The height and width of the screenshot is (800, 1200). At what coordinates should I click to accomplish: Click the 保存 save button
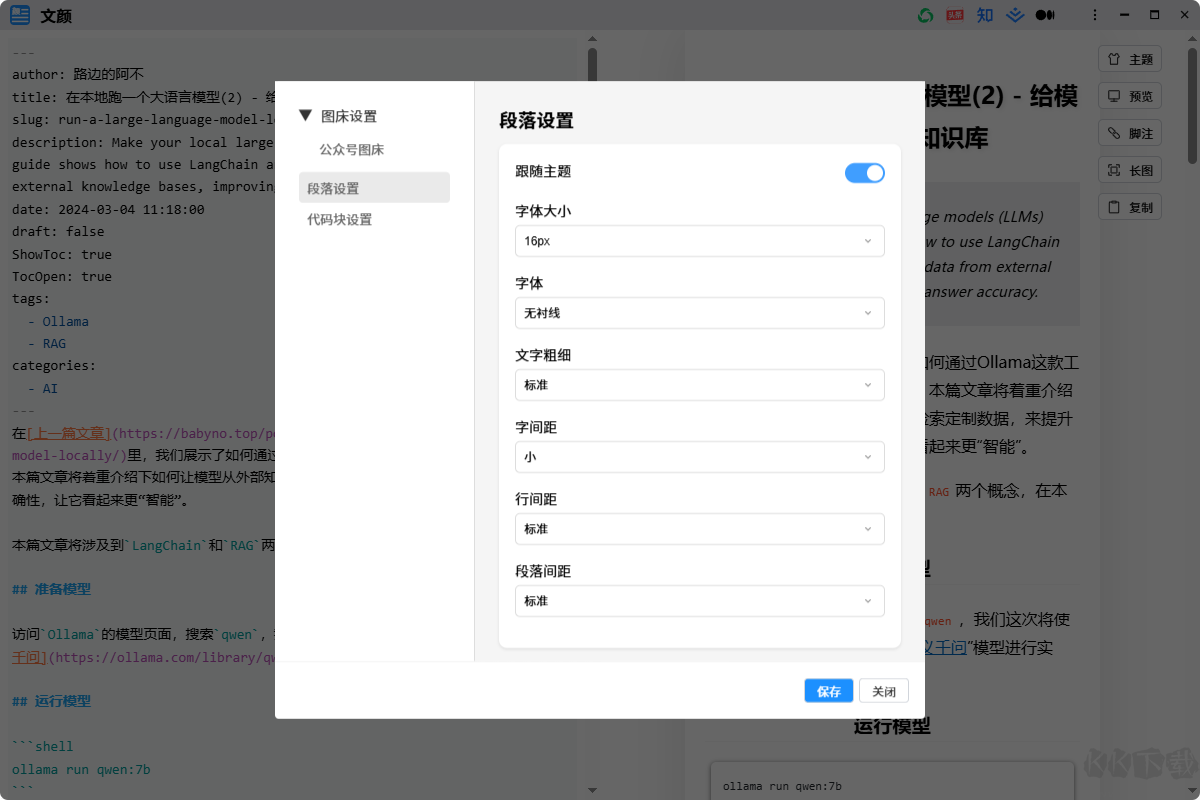click(x=829, y=691)
